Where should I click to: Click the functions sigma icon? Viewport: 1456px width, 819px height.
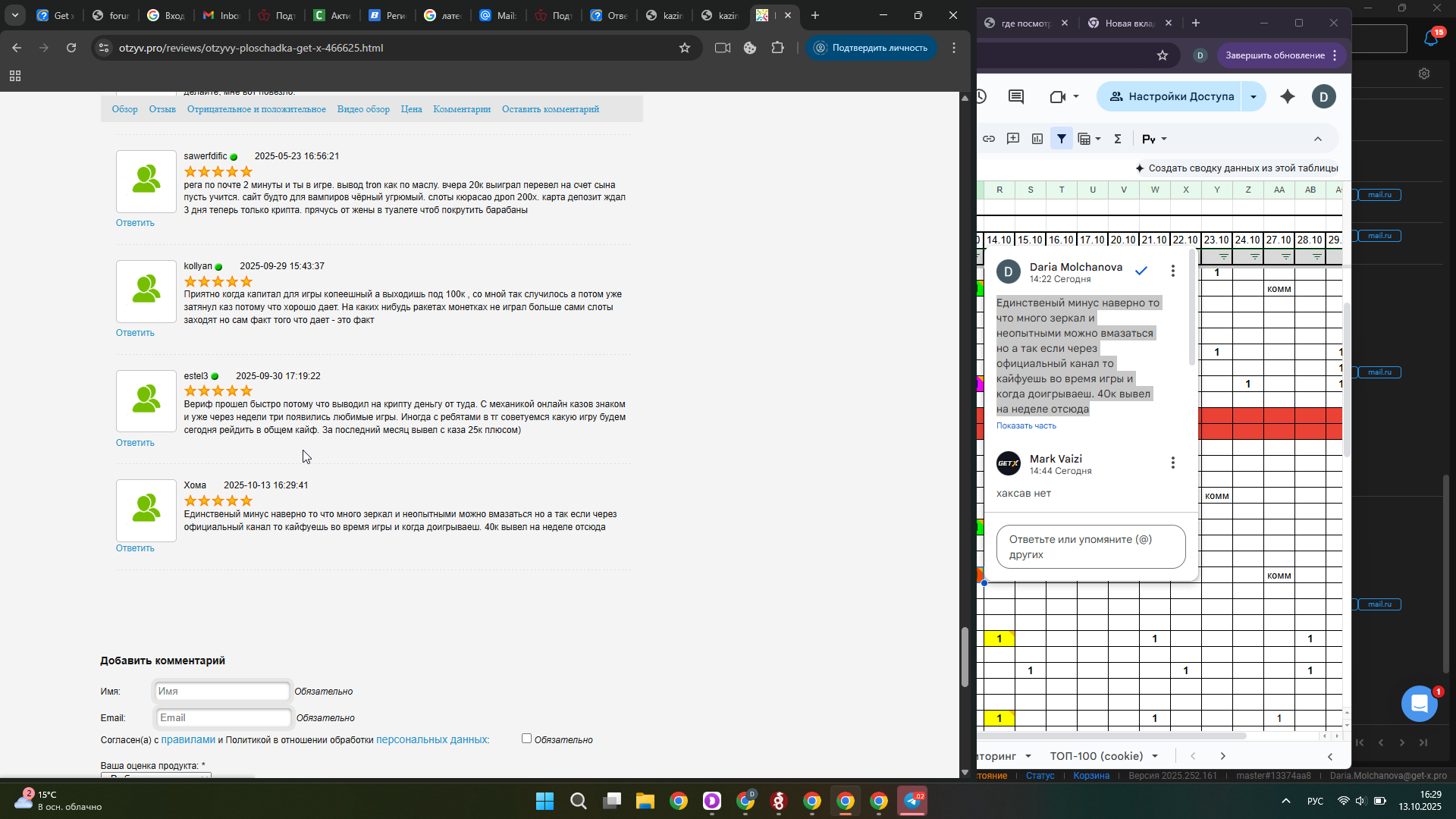click(1117, 139)
